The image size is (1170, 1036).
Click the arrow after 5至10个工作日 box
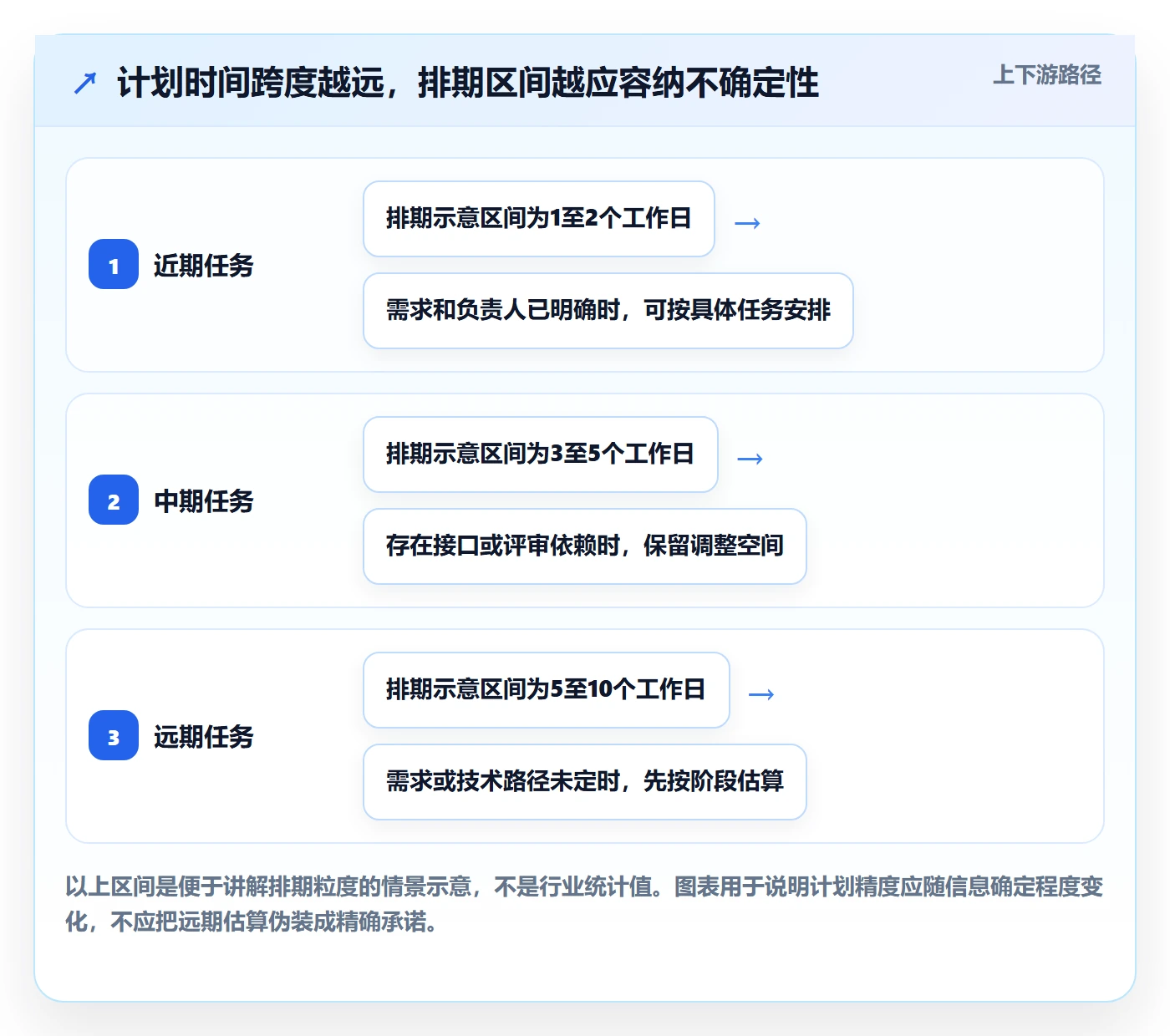761,693
